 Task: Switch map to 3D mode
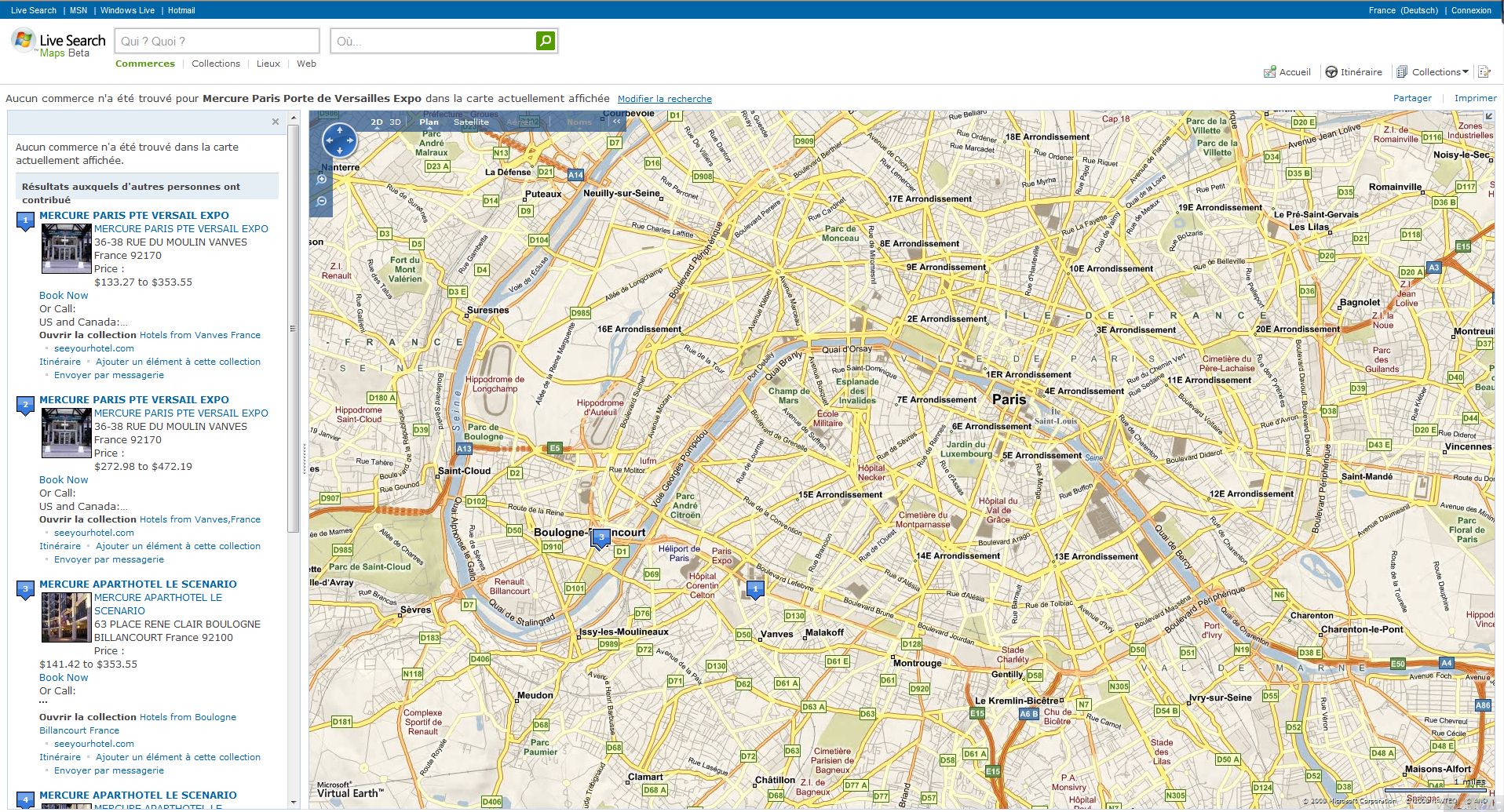(x=395, y=122)
